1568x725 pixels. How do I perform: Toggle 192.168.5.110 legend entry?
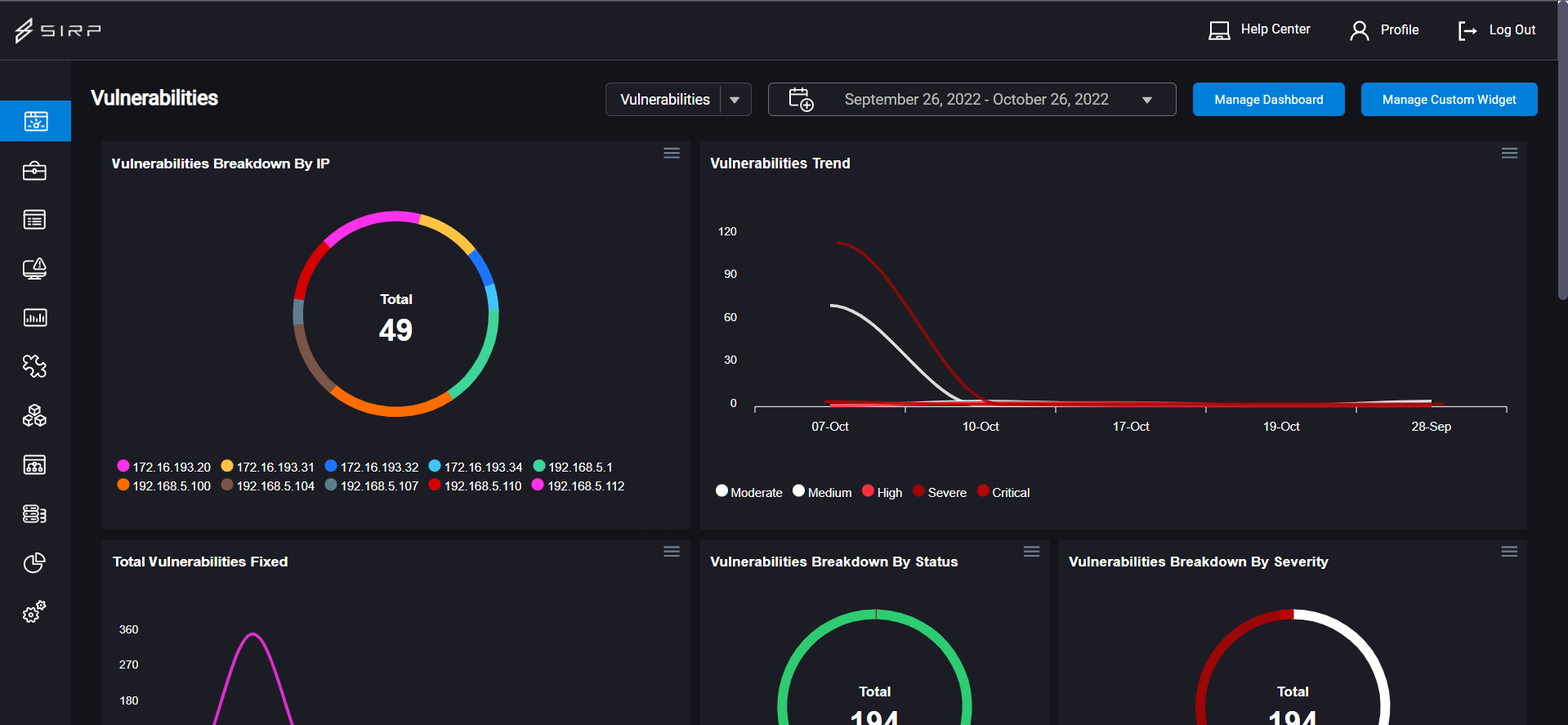coord(475,486)
